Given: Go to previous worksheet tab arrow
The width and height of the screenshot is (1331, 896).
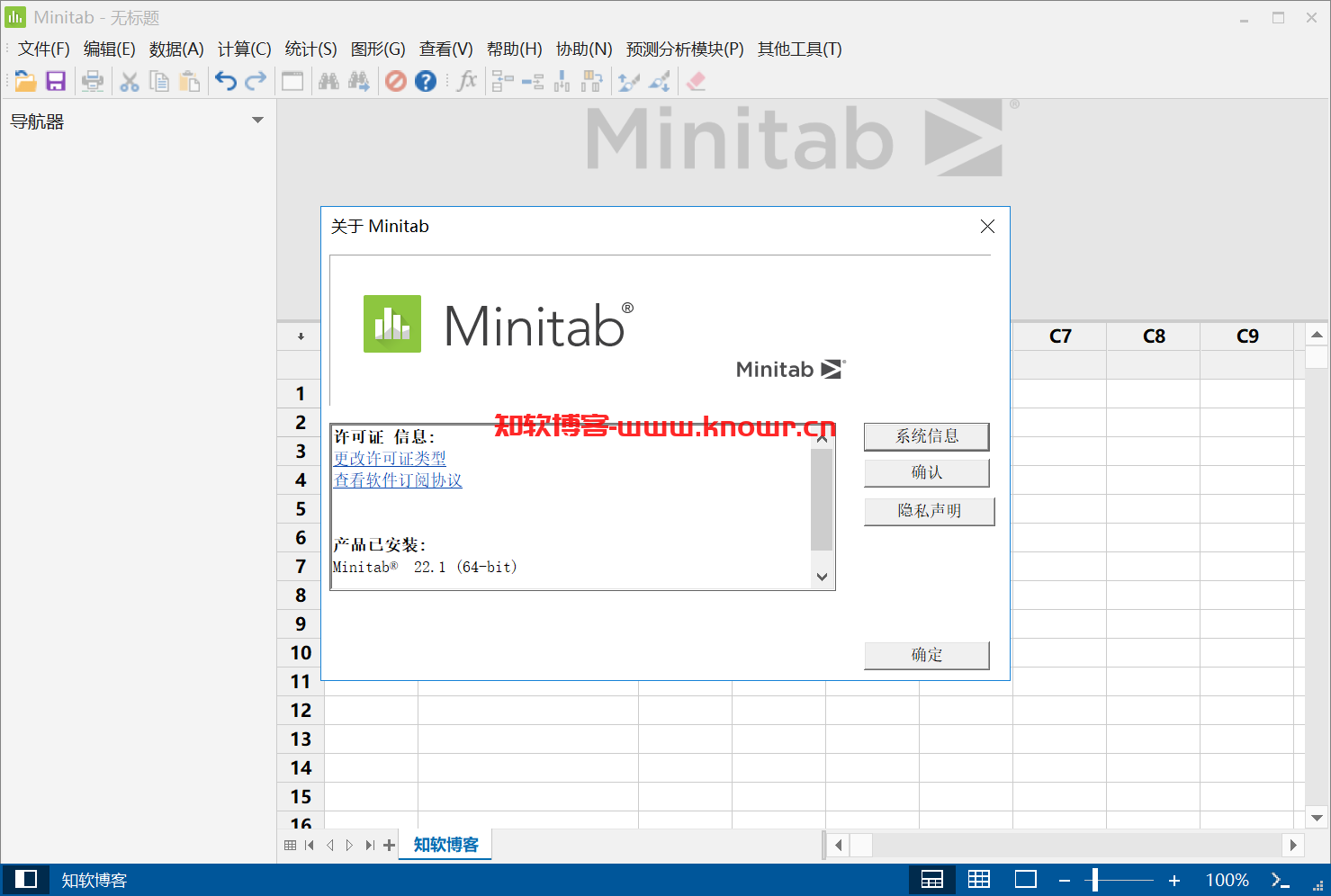Looking at the screenshot, I should (x=329, y=845).
